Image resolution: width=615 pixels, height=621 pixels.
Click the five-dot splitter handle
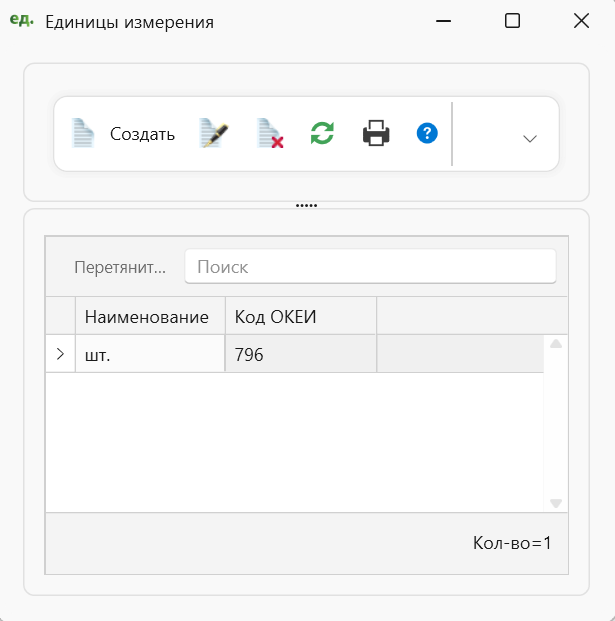click(307, 206)
